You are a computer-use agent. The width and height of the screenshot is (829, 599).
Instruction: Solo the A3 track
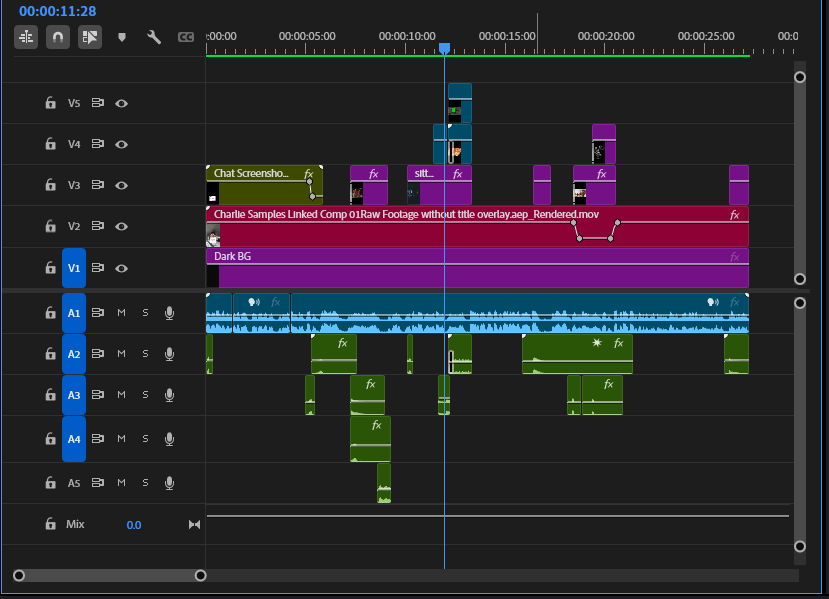(145, 395)
